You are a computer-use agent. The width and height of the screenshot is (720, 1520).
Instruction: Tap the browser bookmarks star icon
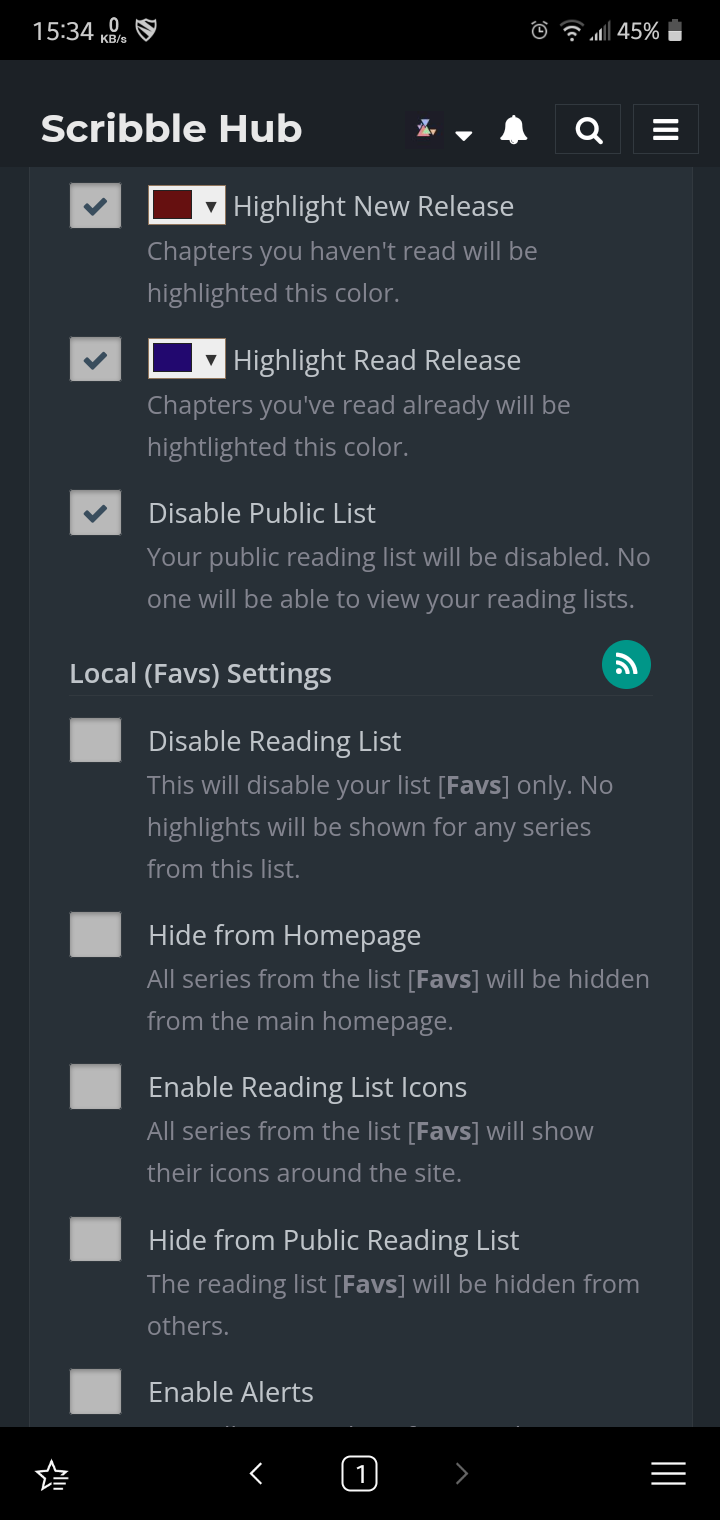point(52,1473)
